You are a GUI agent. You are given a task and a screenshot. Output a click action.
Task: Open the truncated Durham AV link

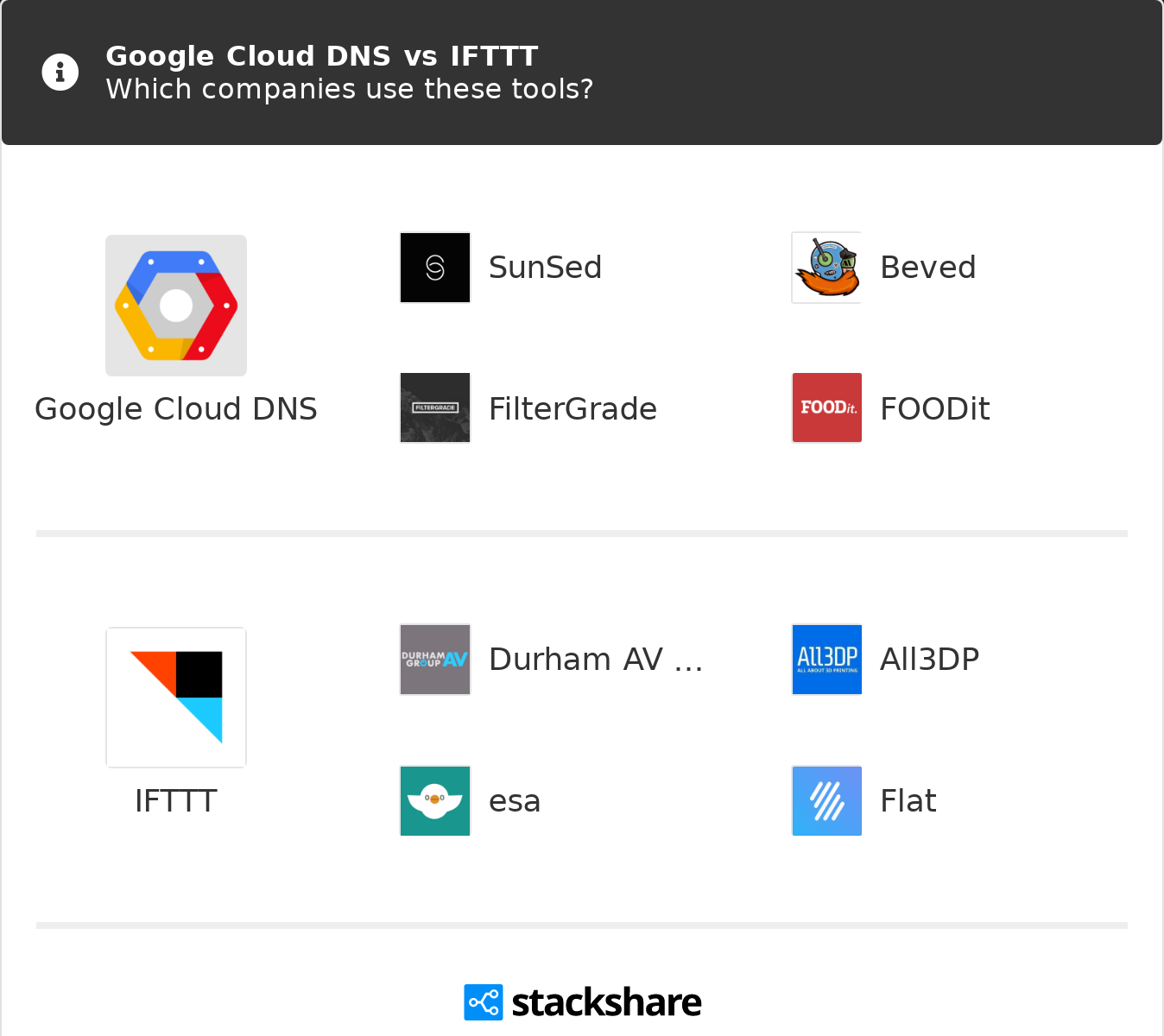(596, 660)
